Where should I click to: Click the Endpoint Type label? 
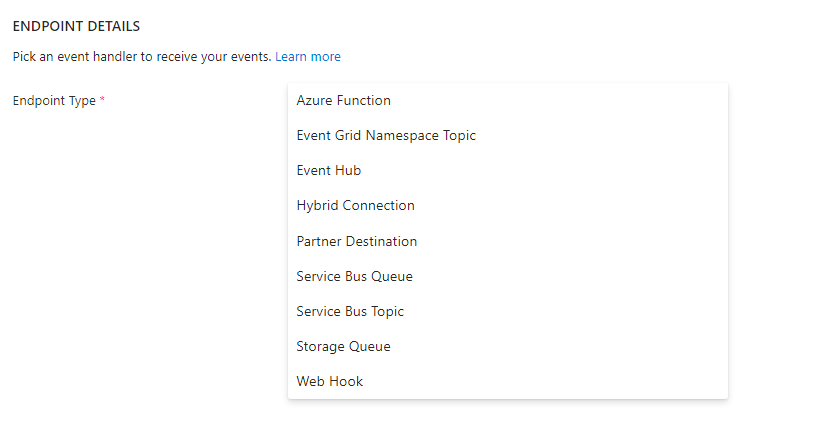(x=54, y=101)
